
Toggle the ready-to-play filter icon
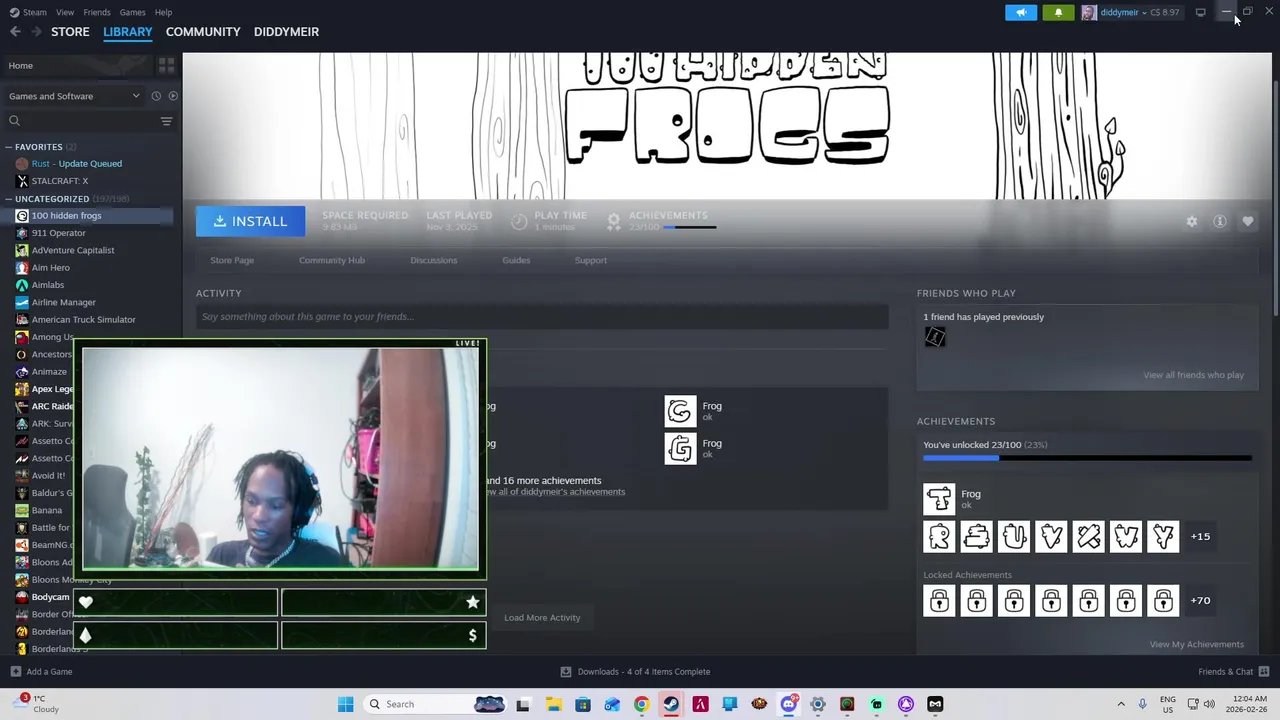pyautogui.click(x=173, y=96)
